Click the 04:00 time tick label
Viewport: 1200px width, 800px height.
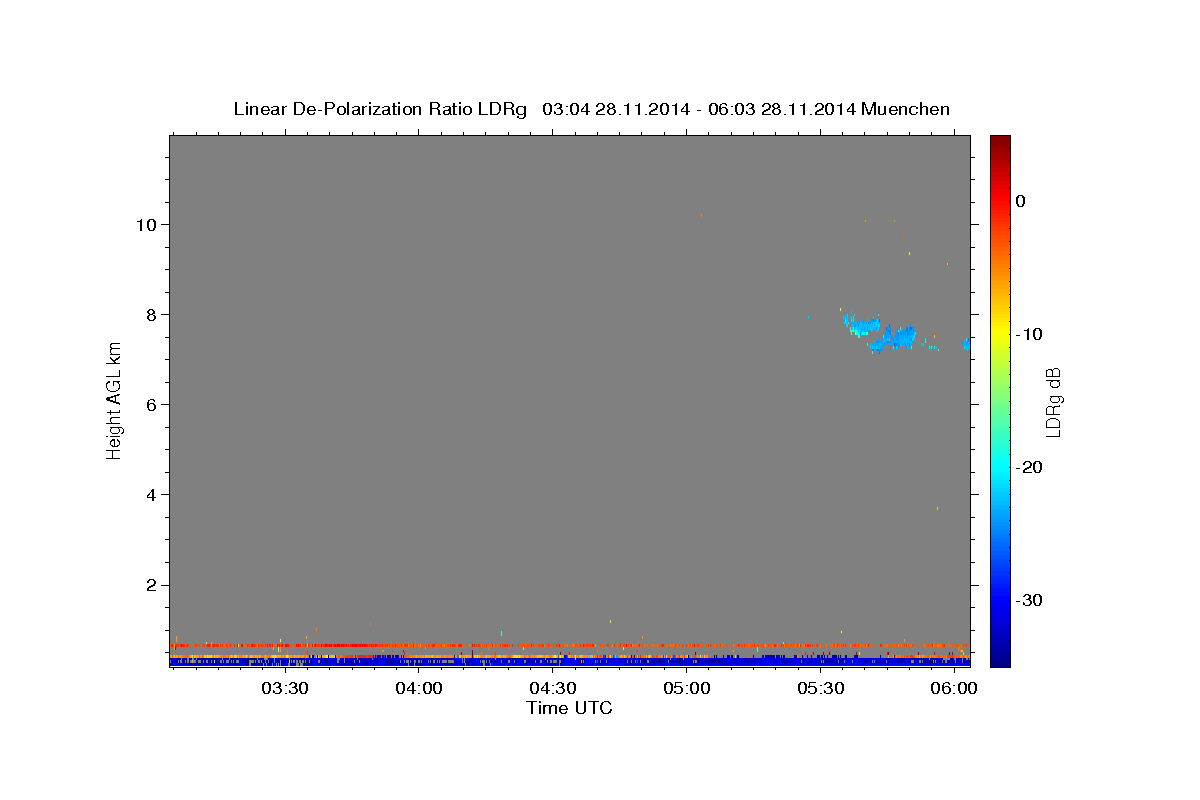pos(419,689)
